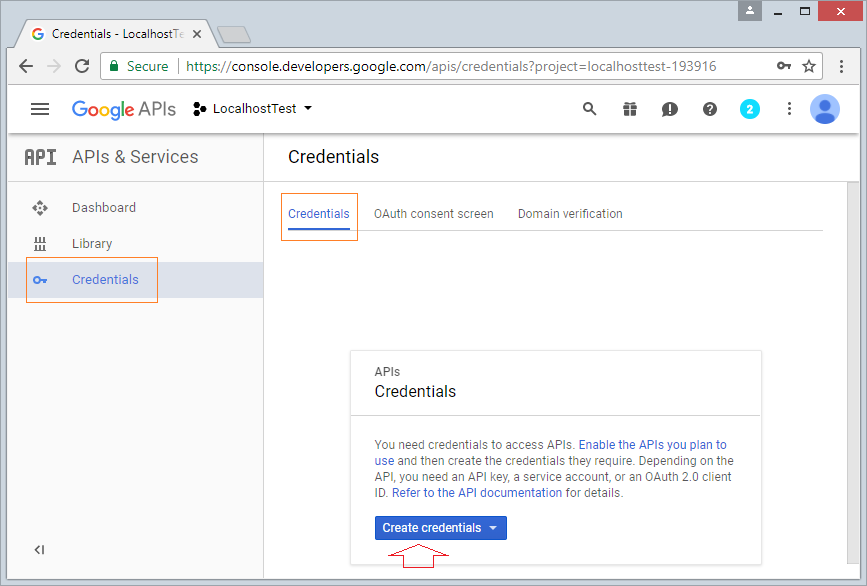The image size is (867, 586).
Task: Open the console three-dot settings menu
Action: (789, 109)
